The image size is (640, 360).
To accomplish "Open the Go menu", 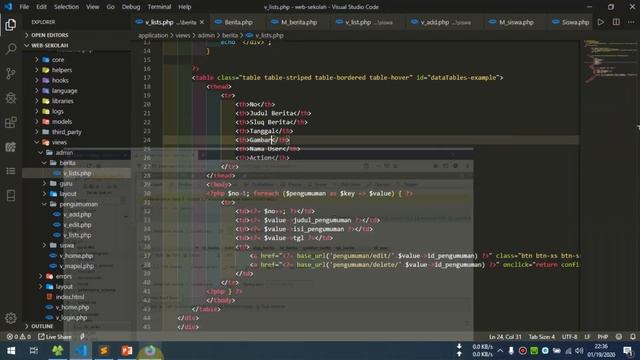I will pyautogui.click(x=110, y=7).
